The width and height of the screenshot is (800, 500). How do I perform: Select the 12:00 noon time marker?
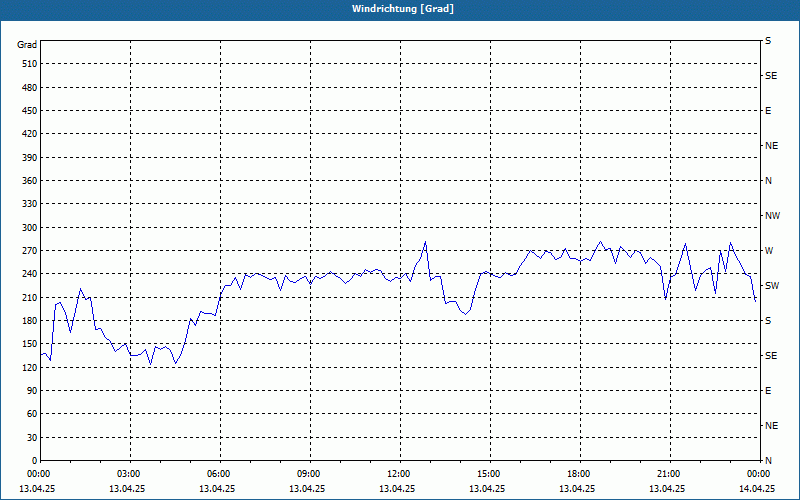click(400, 474)
